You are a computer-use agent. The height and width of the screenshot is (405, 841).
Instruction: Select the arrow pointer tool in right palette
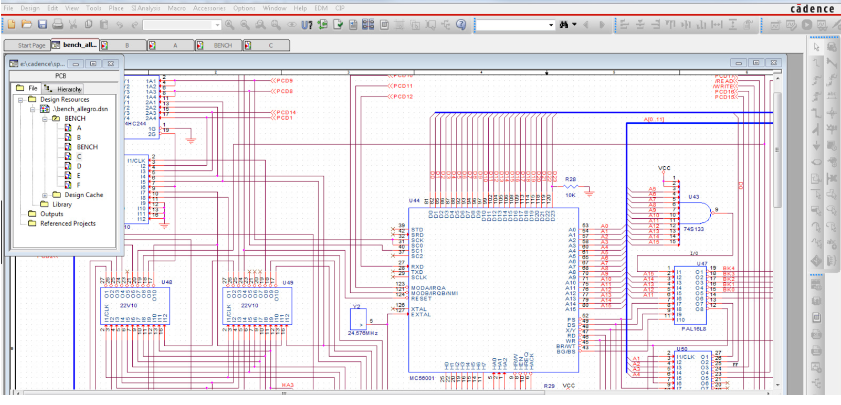tap(817, 47)
